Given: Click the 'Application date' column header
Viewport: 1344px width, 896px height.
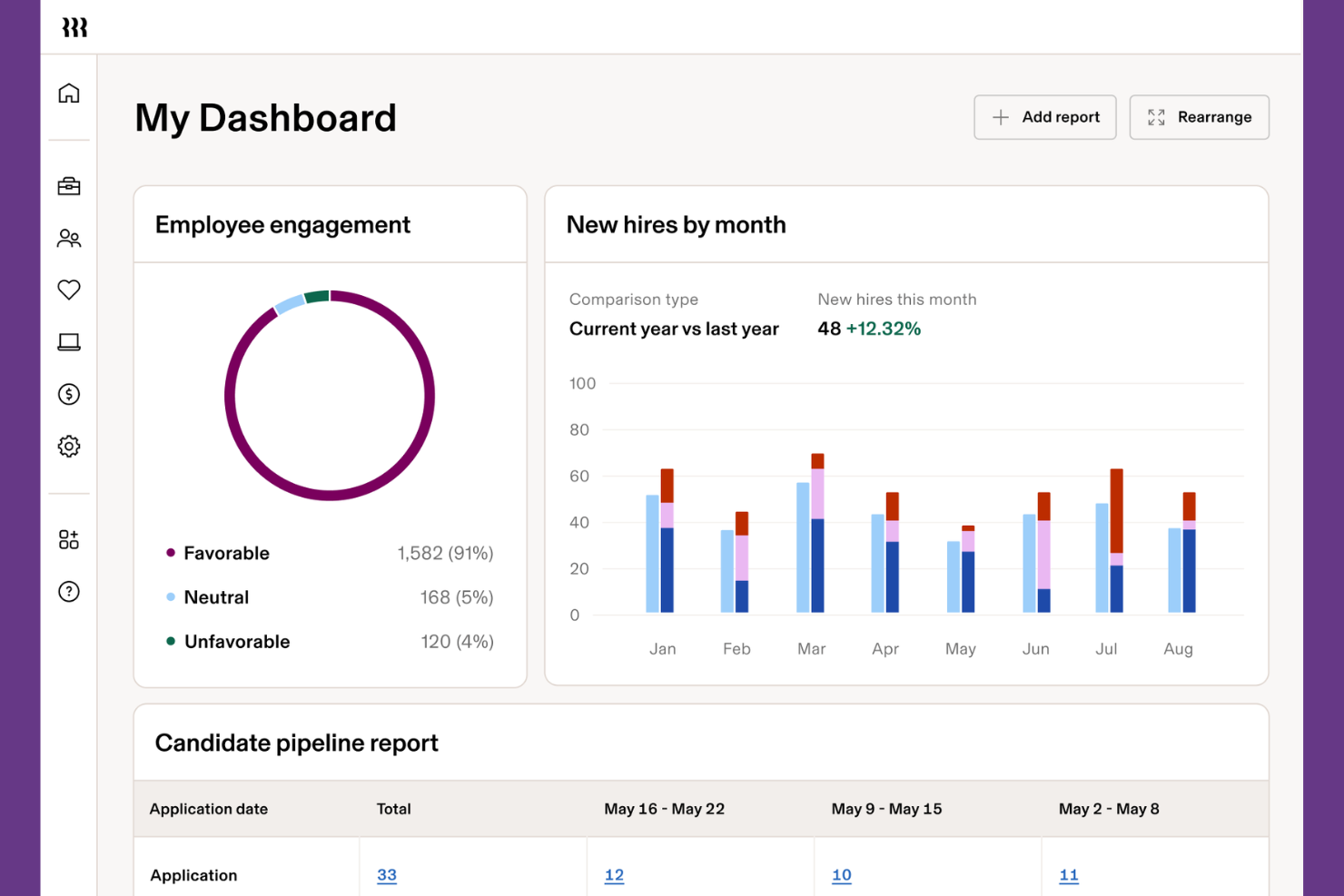Looking at the screenshot, I should click(209, 809).
